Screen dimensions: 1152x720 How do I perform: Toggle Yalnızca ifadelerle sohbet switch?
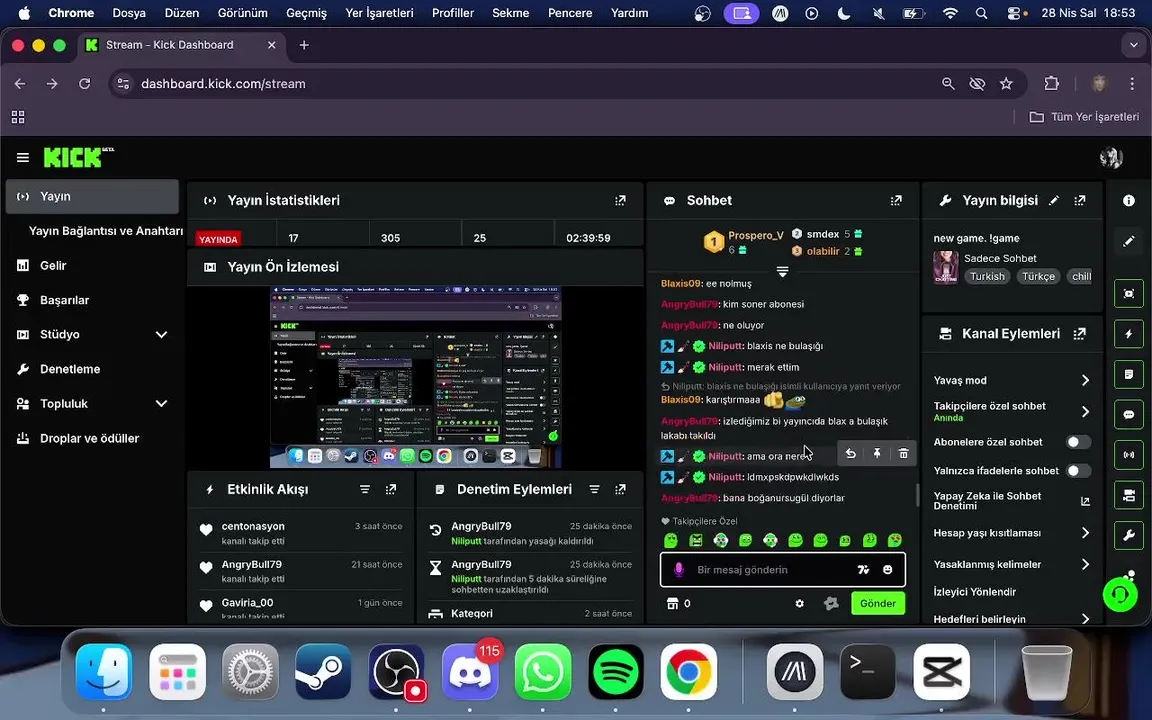(x=1078, y=470)
